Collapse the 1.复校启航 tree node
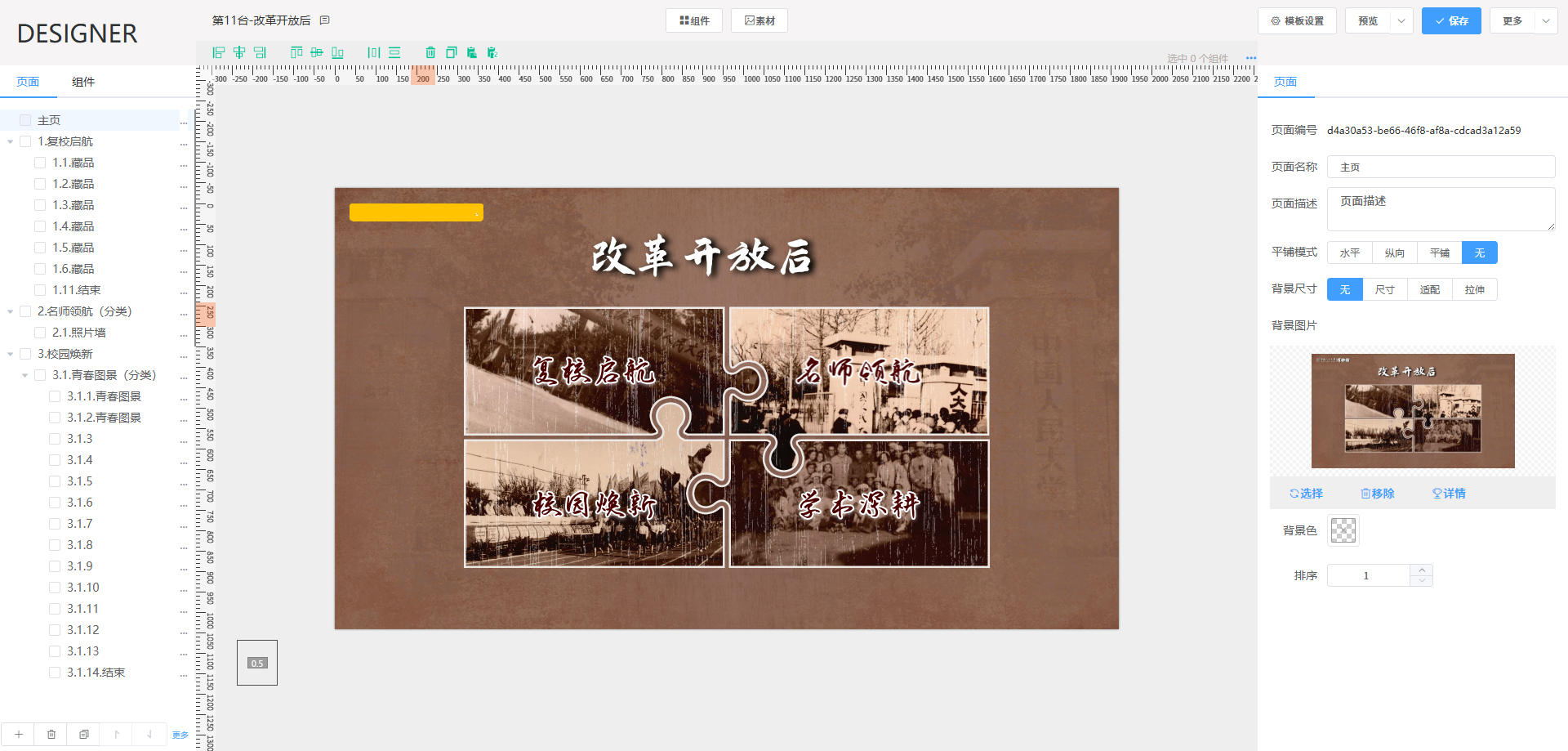 pyautogui.click(x=11, y=141)
